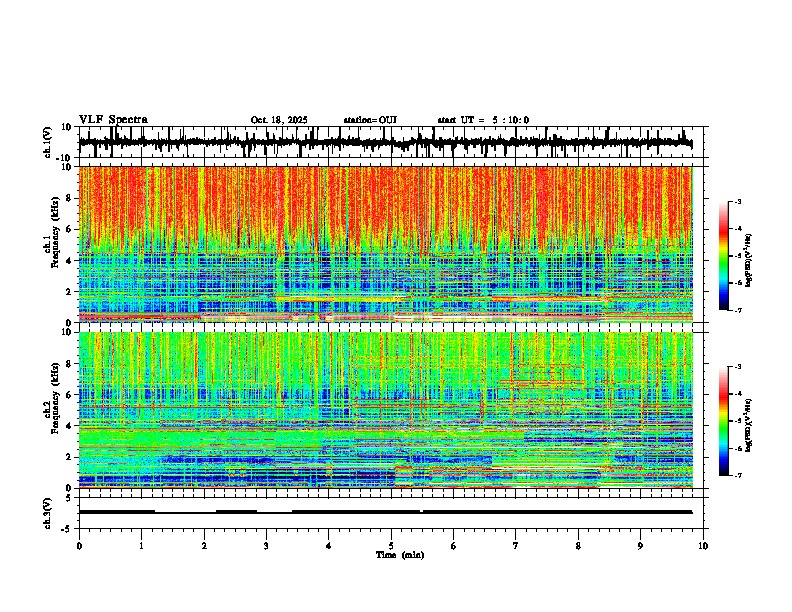Image resolution: width=792 pixels, height=612 pixels.
Task: Select the "start UT = 5:10:0" text
Action: click(x=483, y=120)
